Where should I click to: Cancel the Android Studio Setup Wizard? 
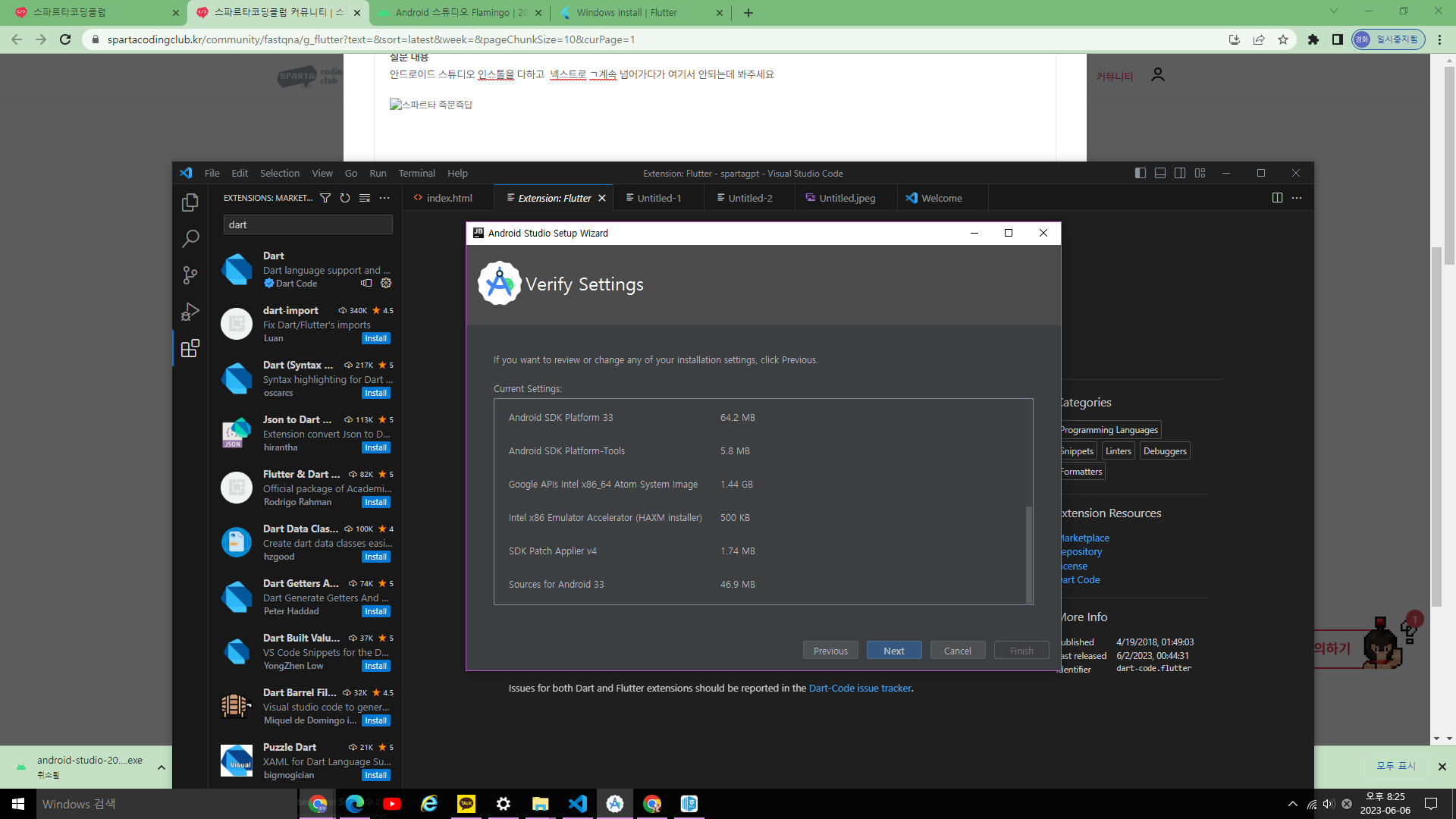958,651
